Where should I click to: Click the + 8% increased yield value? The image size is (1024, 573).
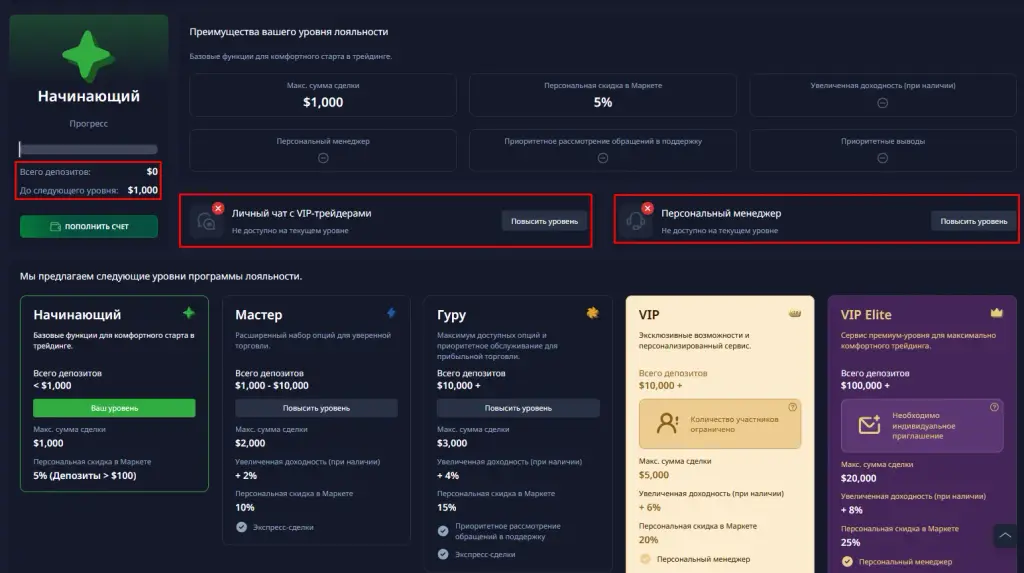pyautogui.click(x=852, y=510)
